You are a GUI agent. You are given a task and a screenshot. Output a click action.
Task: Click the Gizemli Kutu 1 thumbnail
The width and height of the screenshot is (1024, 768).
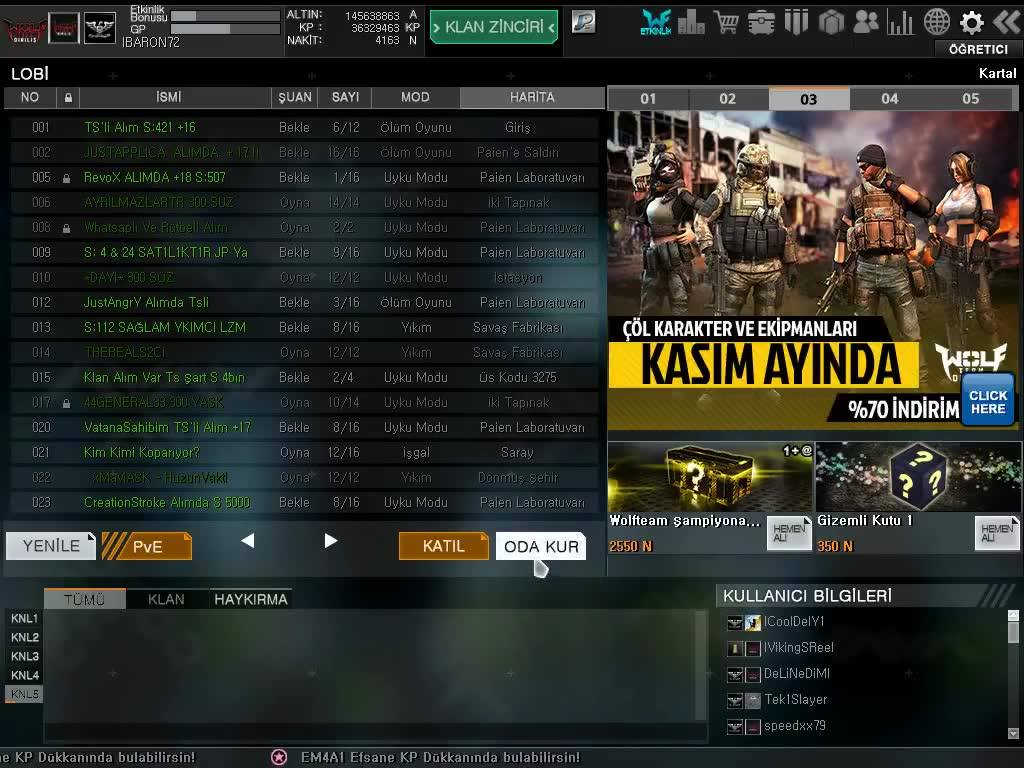tap(918, 477)
